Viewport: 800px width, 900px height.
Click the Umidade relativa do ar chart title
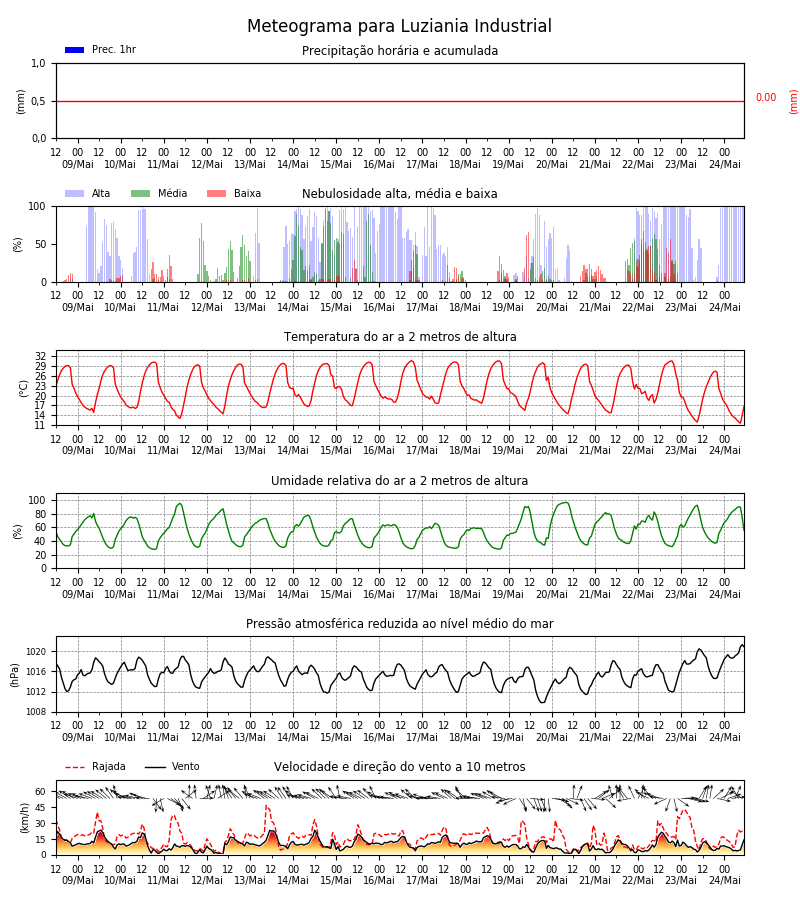click(399, 480)
